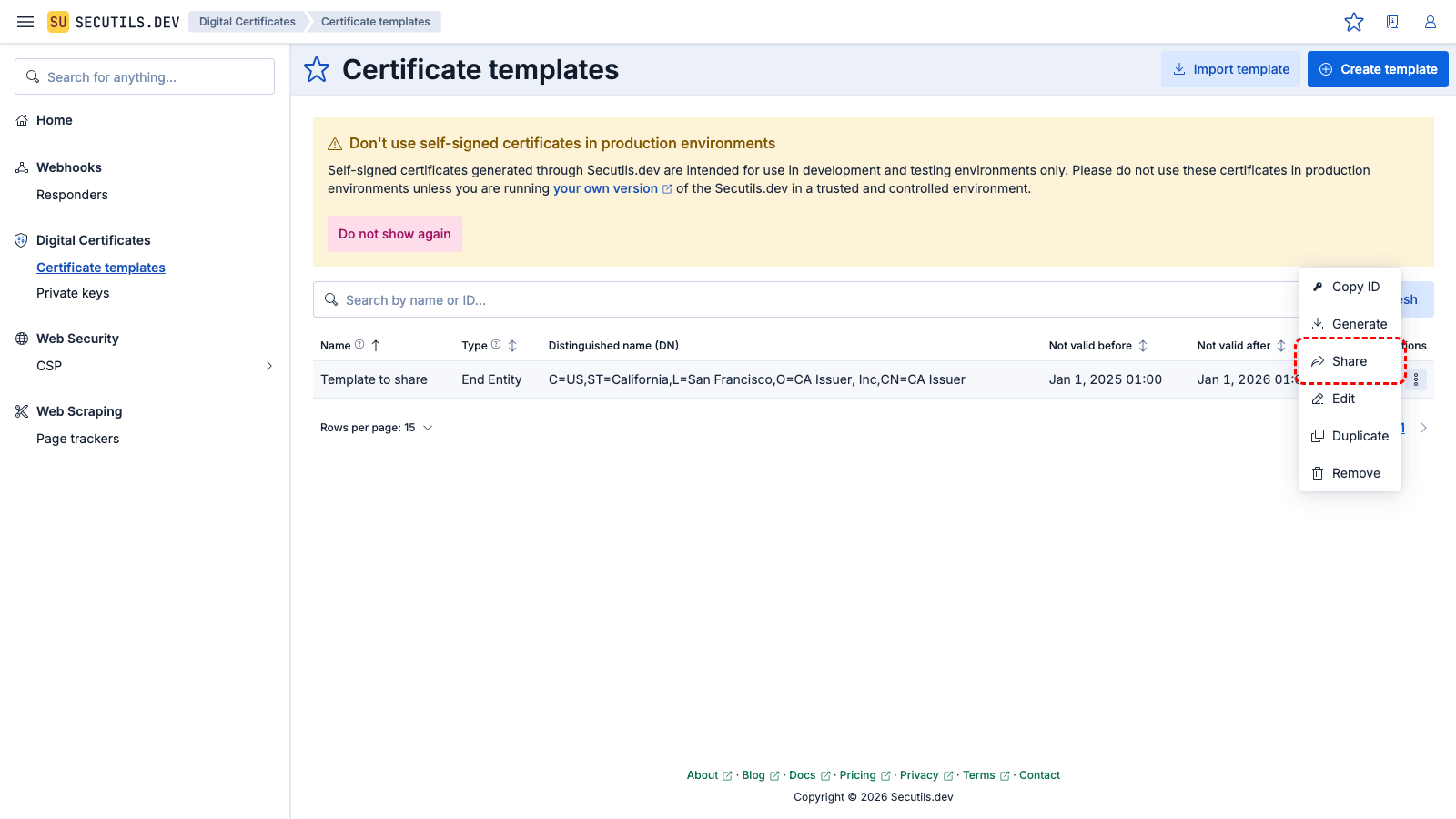Choose Duplicate in the context menu
This screenshot has width=1456, height=819.
click(1360, 436)
